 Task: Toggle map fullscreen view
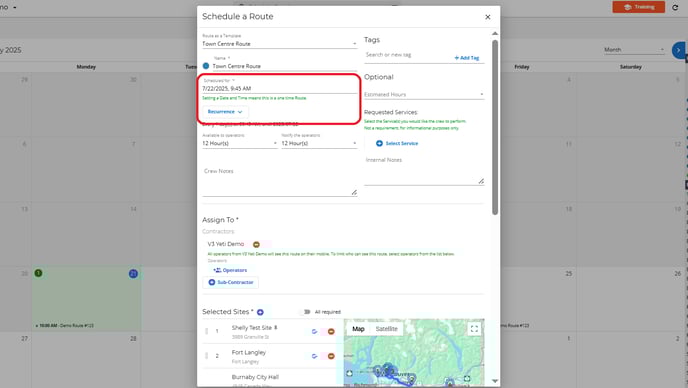pos(474,329)
